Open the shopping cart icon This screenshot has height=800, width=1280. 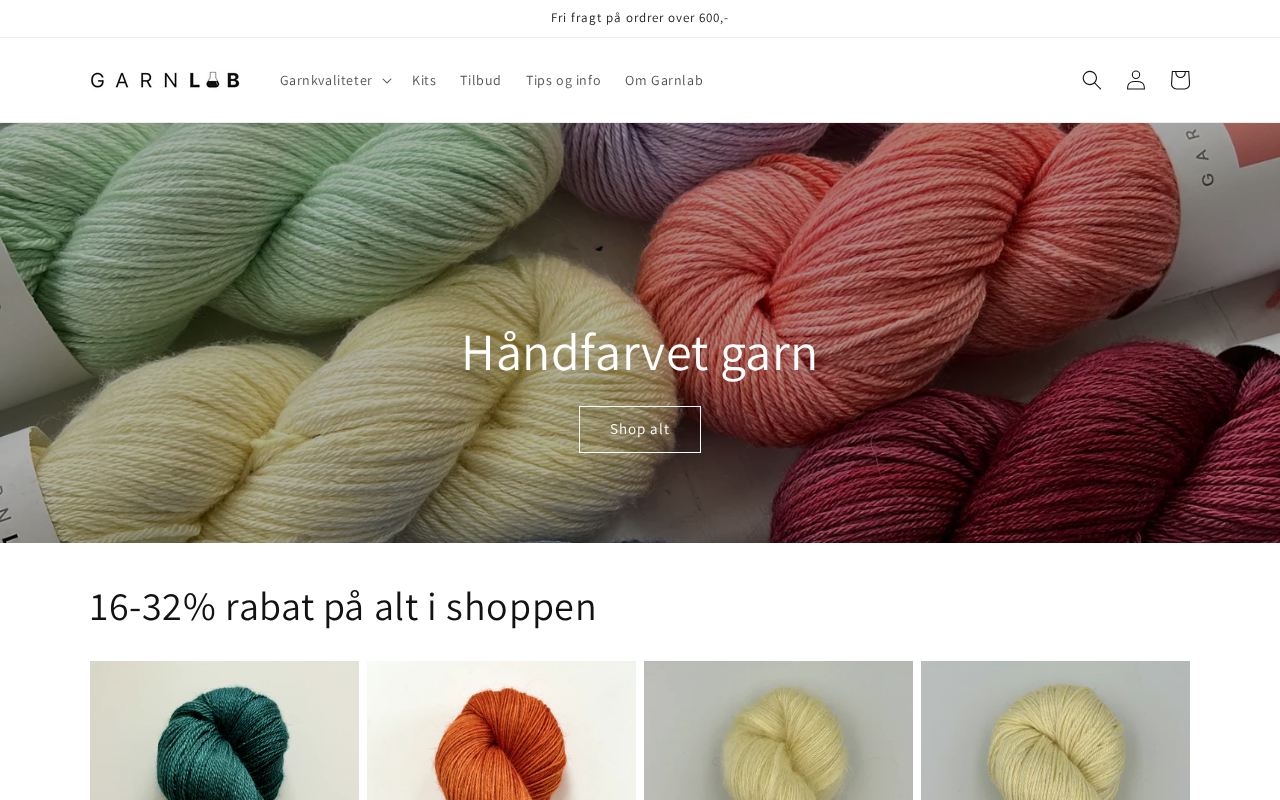(x=1180, y=80)
